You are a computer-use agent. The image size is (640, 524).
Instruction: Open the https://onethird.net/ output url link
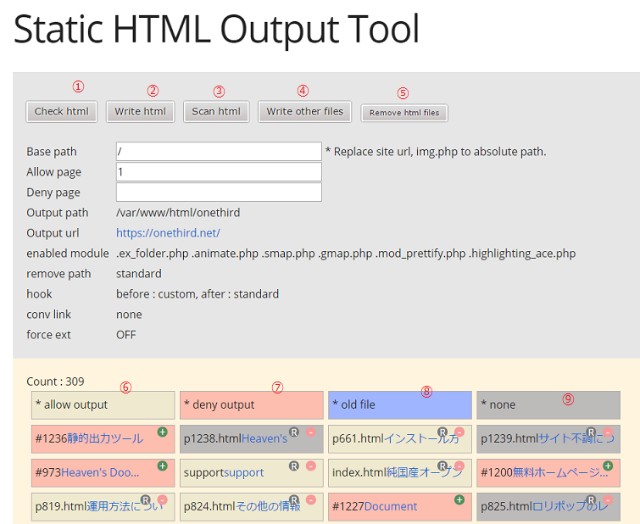(x=168, y=233)
